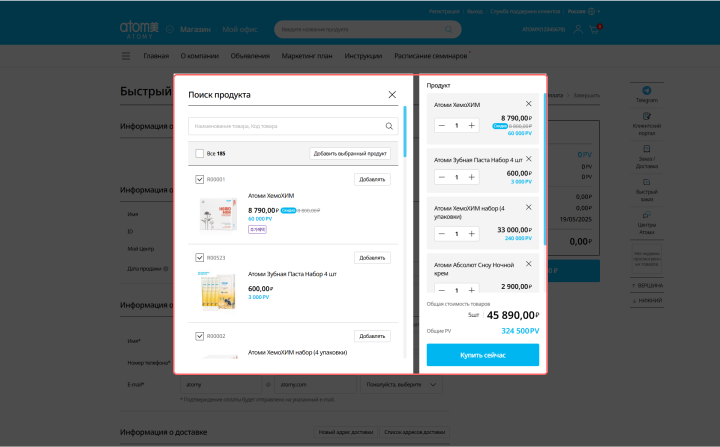720x447 pixels.
Task: Click the circular icon beside Atomy logo
Action: (x=170, y=29)
